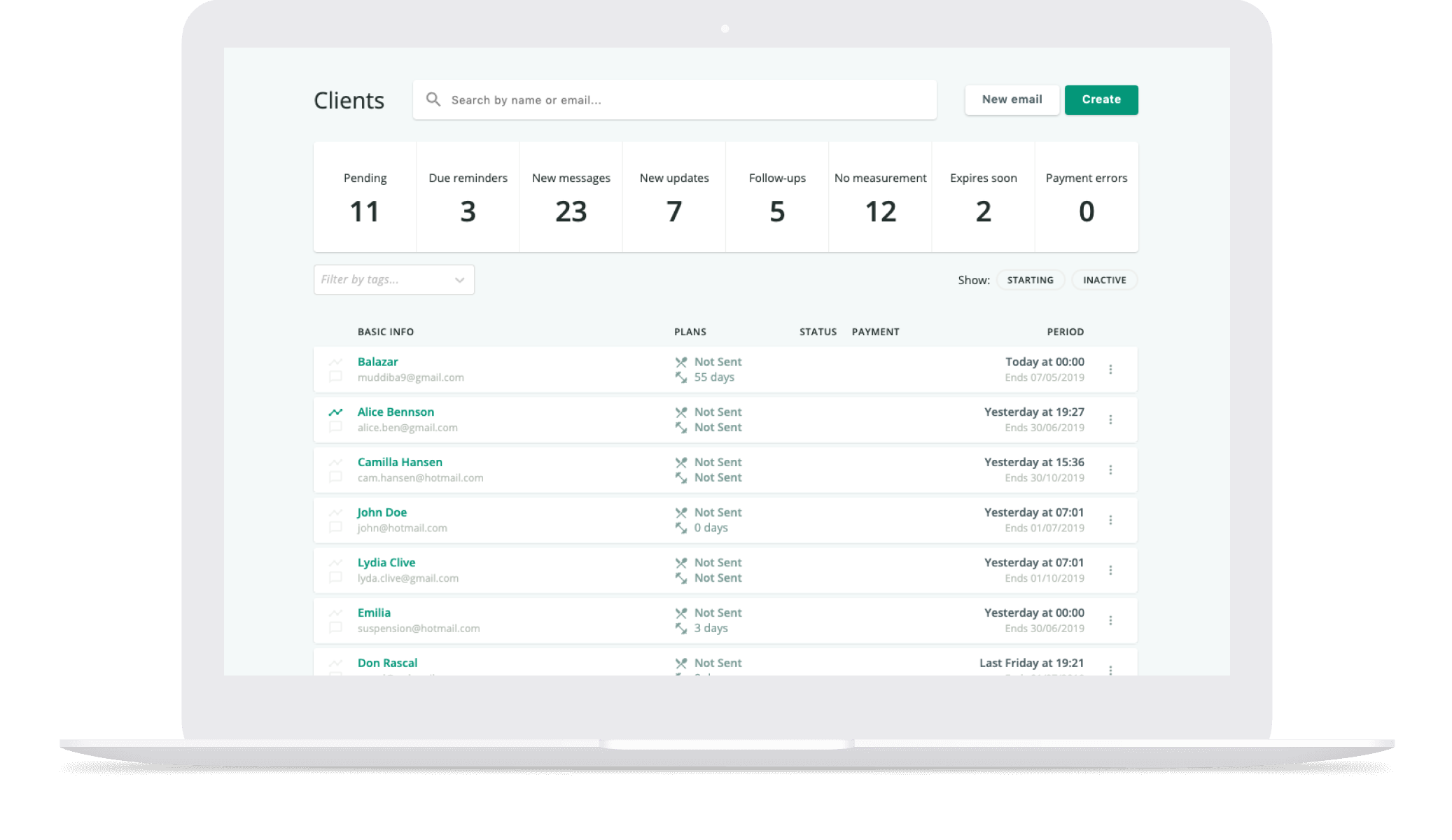Open the Filter by tags dropdown

pos(393,279)
